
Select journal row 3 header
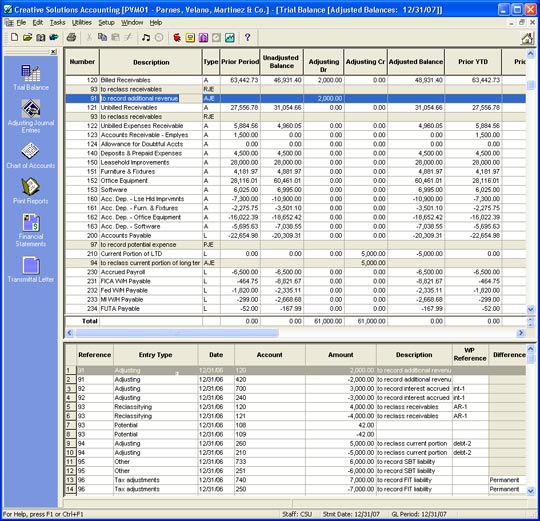pyautogui.click(x=71, y=389)
